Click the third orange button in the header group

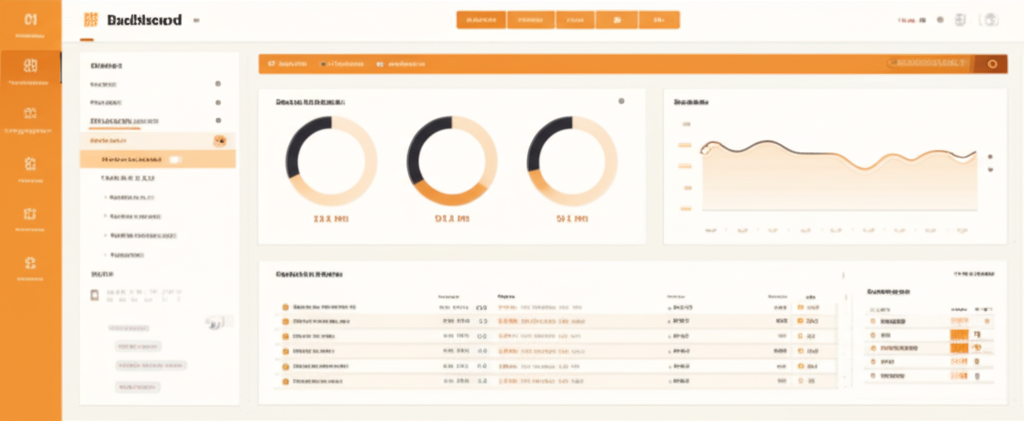click(575, 20)
